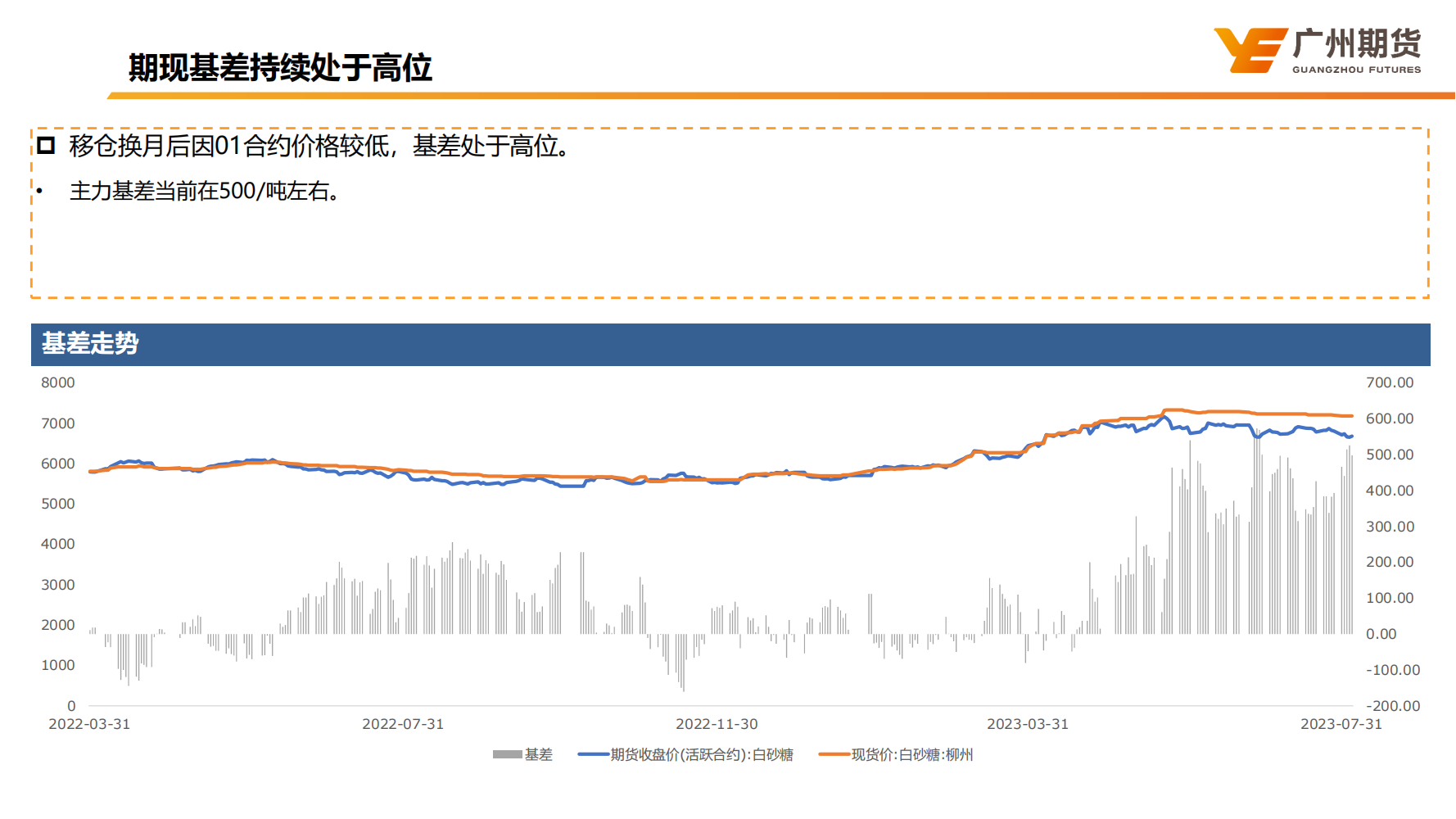Click the blue 期货收盘价 legend line marker
Viewport: 1456px width, 819px height.
tap(593, 754)
